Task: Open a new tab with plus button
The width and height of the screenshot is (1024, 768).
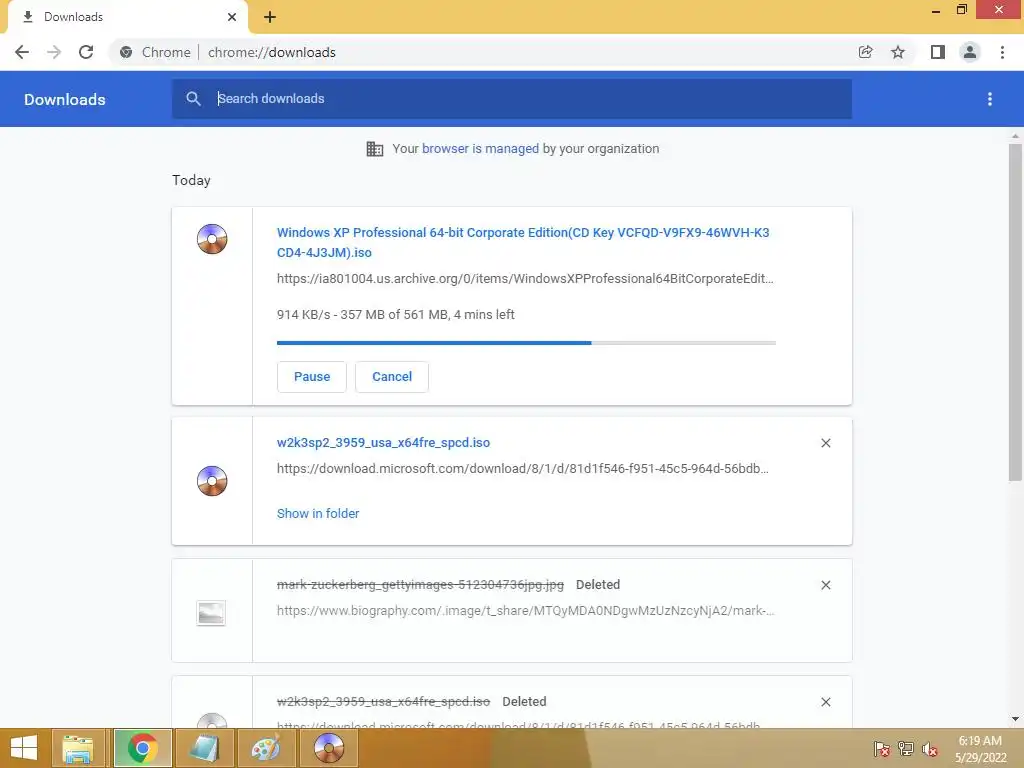Action: 270,17
